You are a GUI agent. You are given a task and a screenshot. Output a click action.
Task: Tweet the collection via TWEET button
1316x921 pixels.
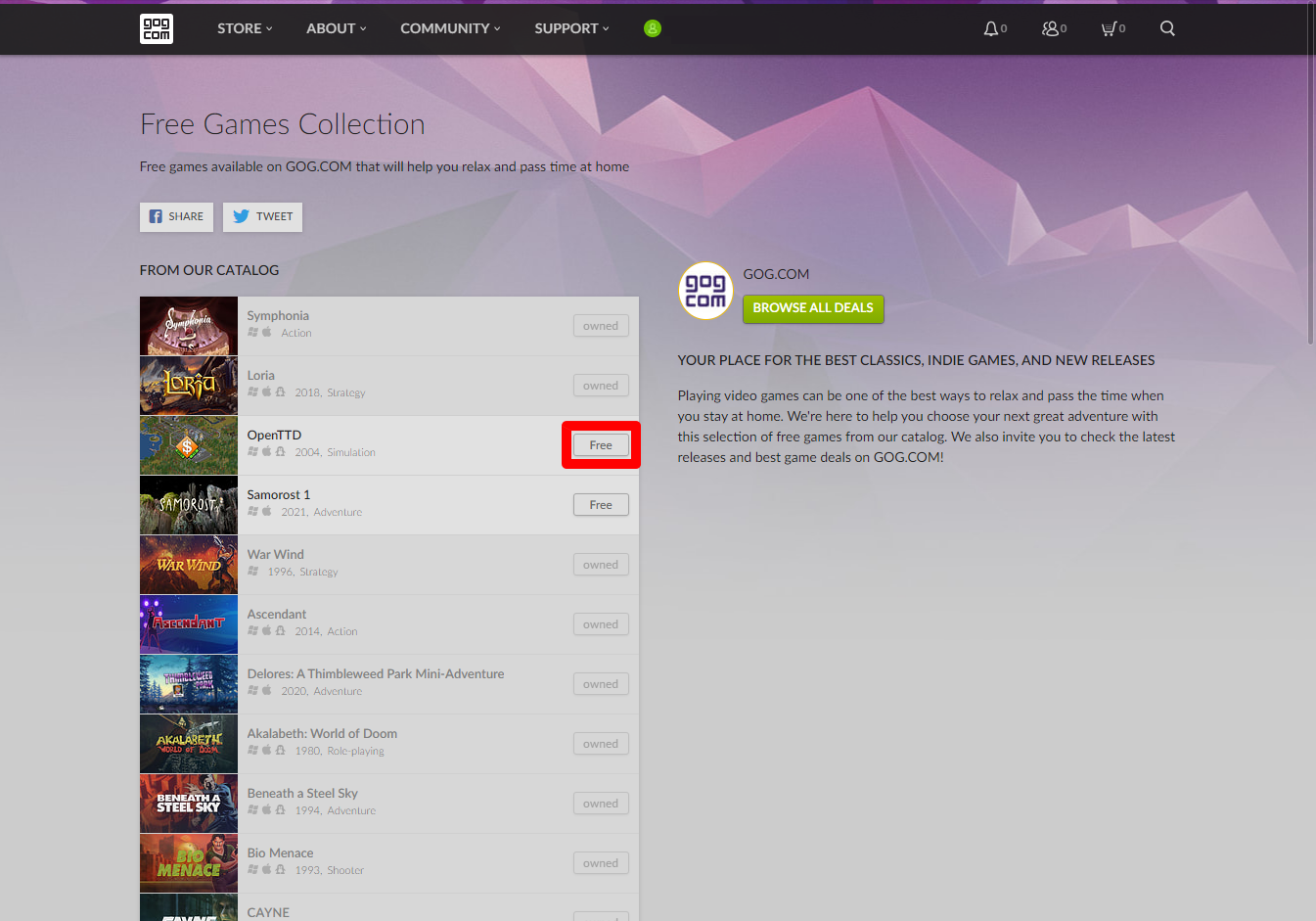(x=262, y=216)
